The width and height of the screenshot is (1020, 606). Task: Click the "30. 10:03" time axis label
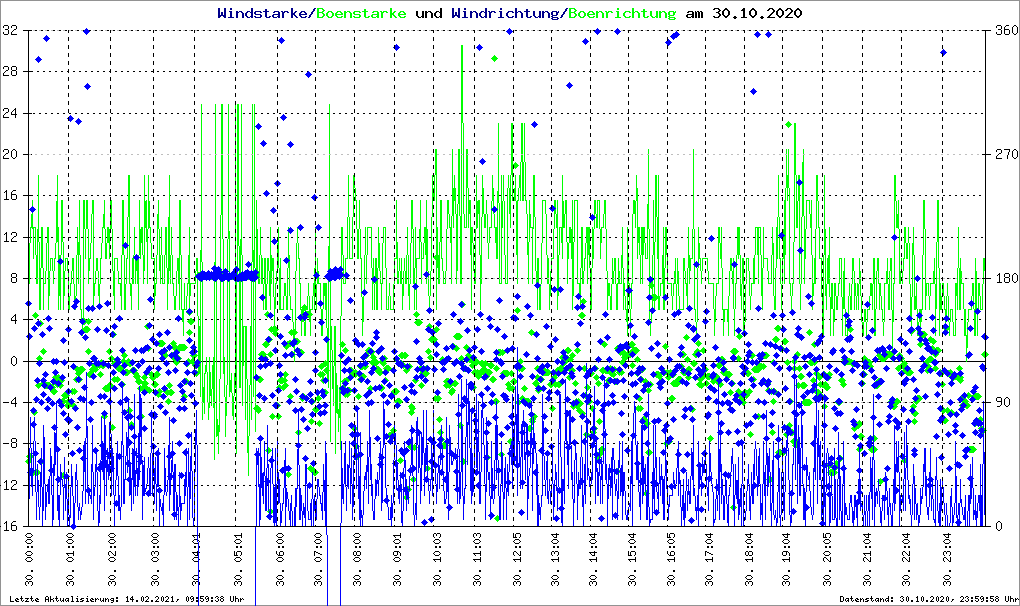click(x=437, y=561)
